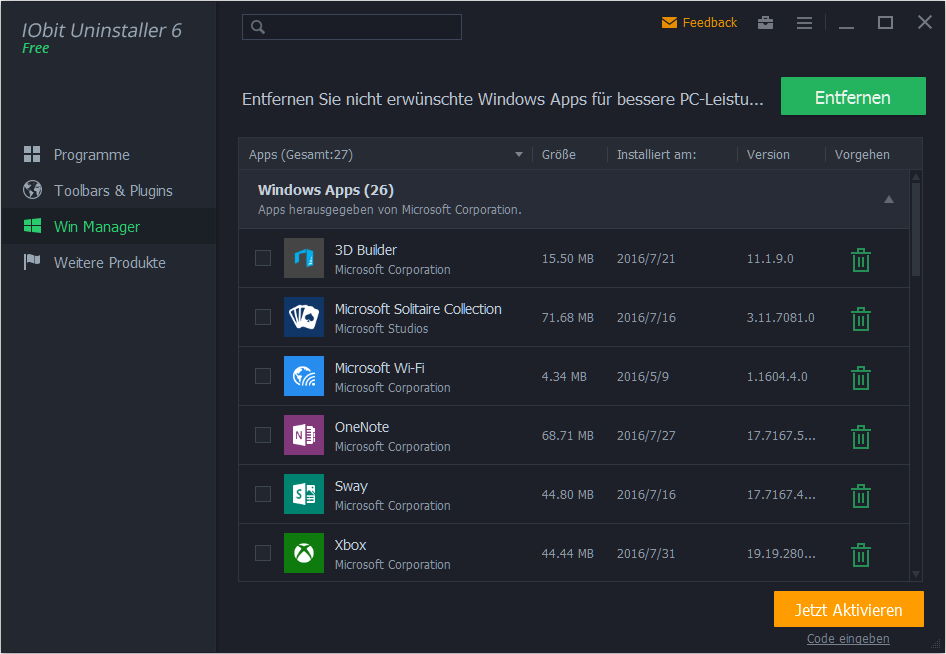Screen dimensions: 946x654
Task: Select the Sway checkbox
Action: click(x=262, y=494)
